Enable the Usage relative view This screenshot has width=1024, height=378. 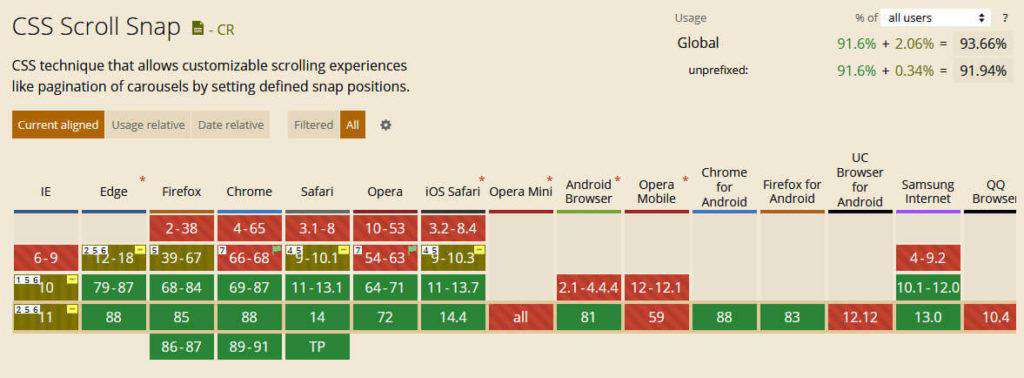click(148, 125)
